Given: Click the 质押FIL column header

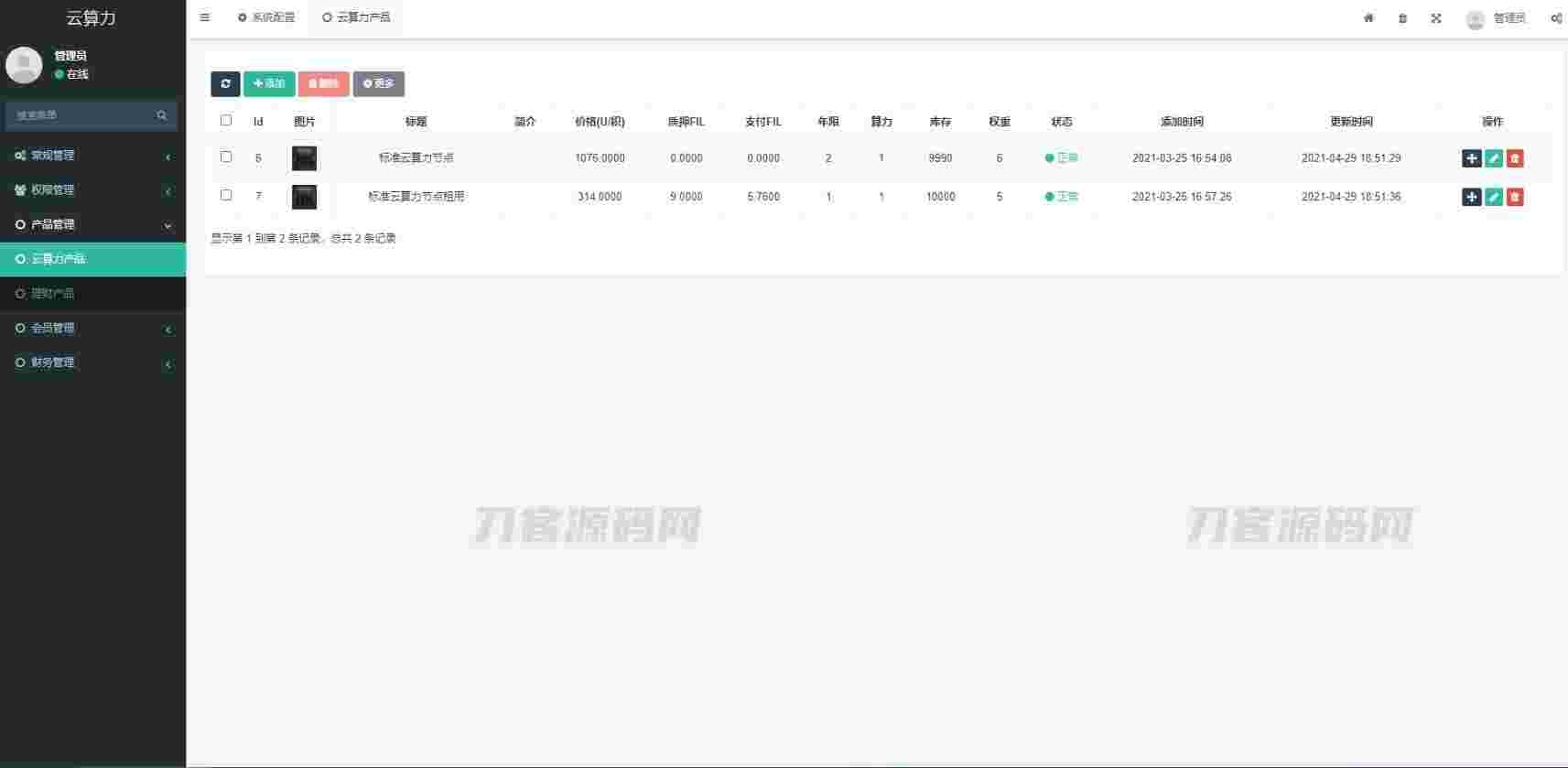Looking at the screenshot, I should click(x=686, y=122).
